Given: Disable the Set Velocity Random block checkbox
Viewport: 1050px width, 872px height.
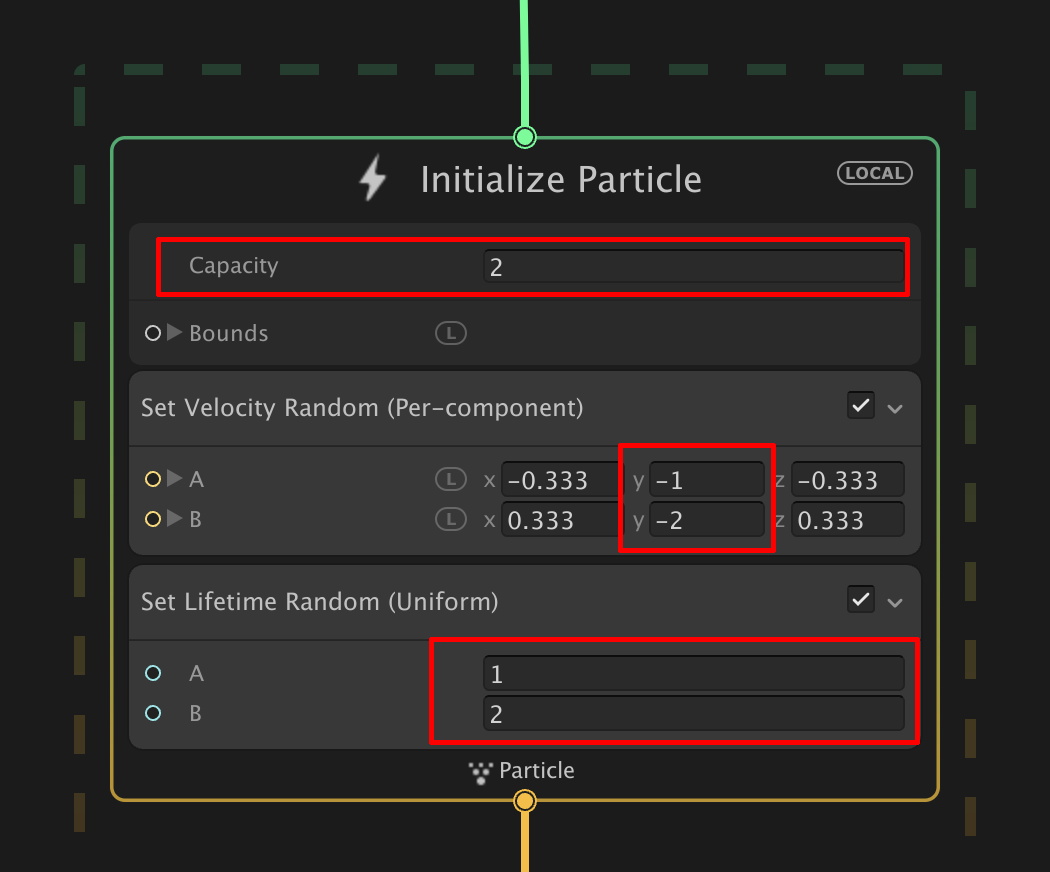Looking at the screenshot, I should (x=860, y=406).
